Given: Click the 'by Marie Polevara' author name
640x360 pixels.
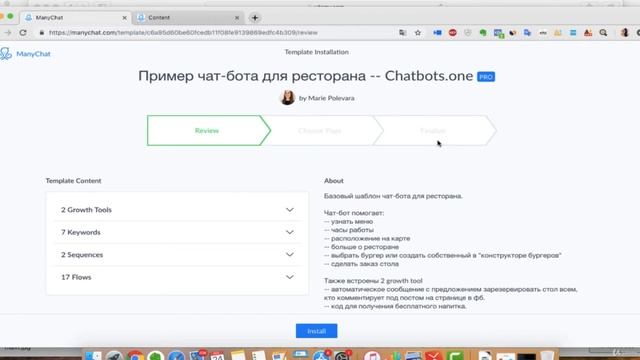Looking at the screenshot, I should click(x=327, y=98).
